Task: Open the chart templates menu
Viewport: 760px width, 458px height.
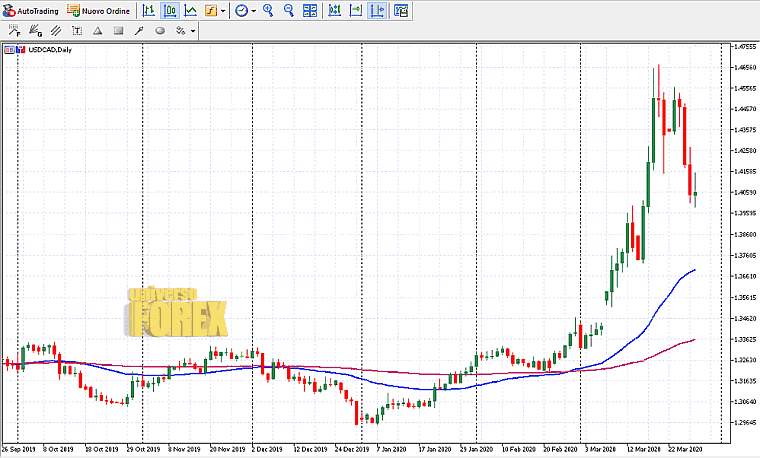Action: tap(401, 11)
